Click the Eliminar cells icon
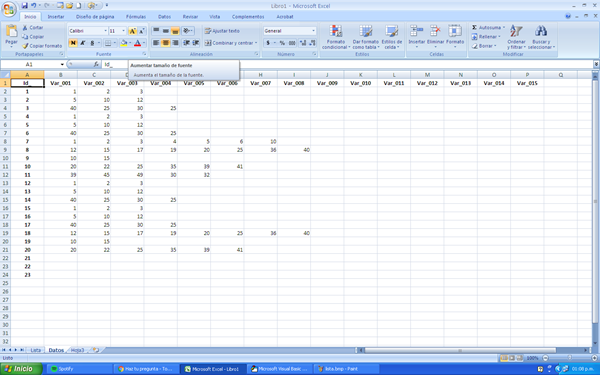 (435, 31)
